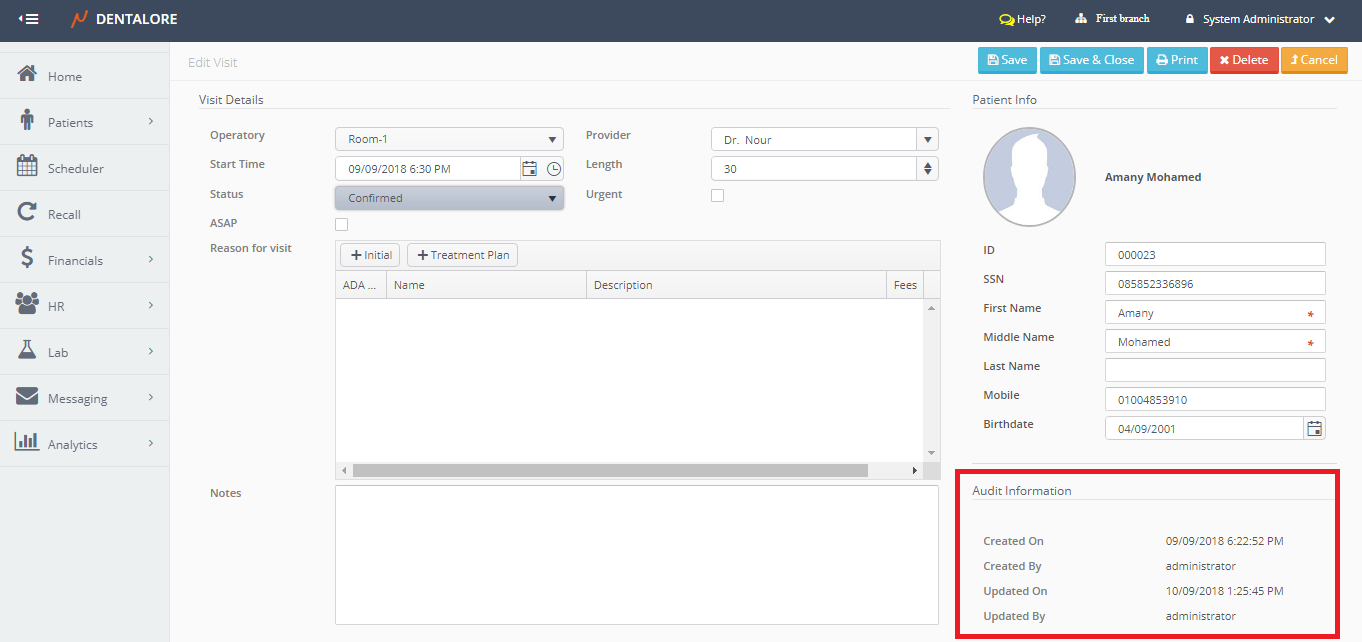Screen dimensions: 1362x642
Task: Open the Operatory Room-1 dropdown
Action: pos(449,140)
